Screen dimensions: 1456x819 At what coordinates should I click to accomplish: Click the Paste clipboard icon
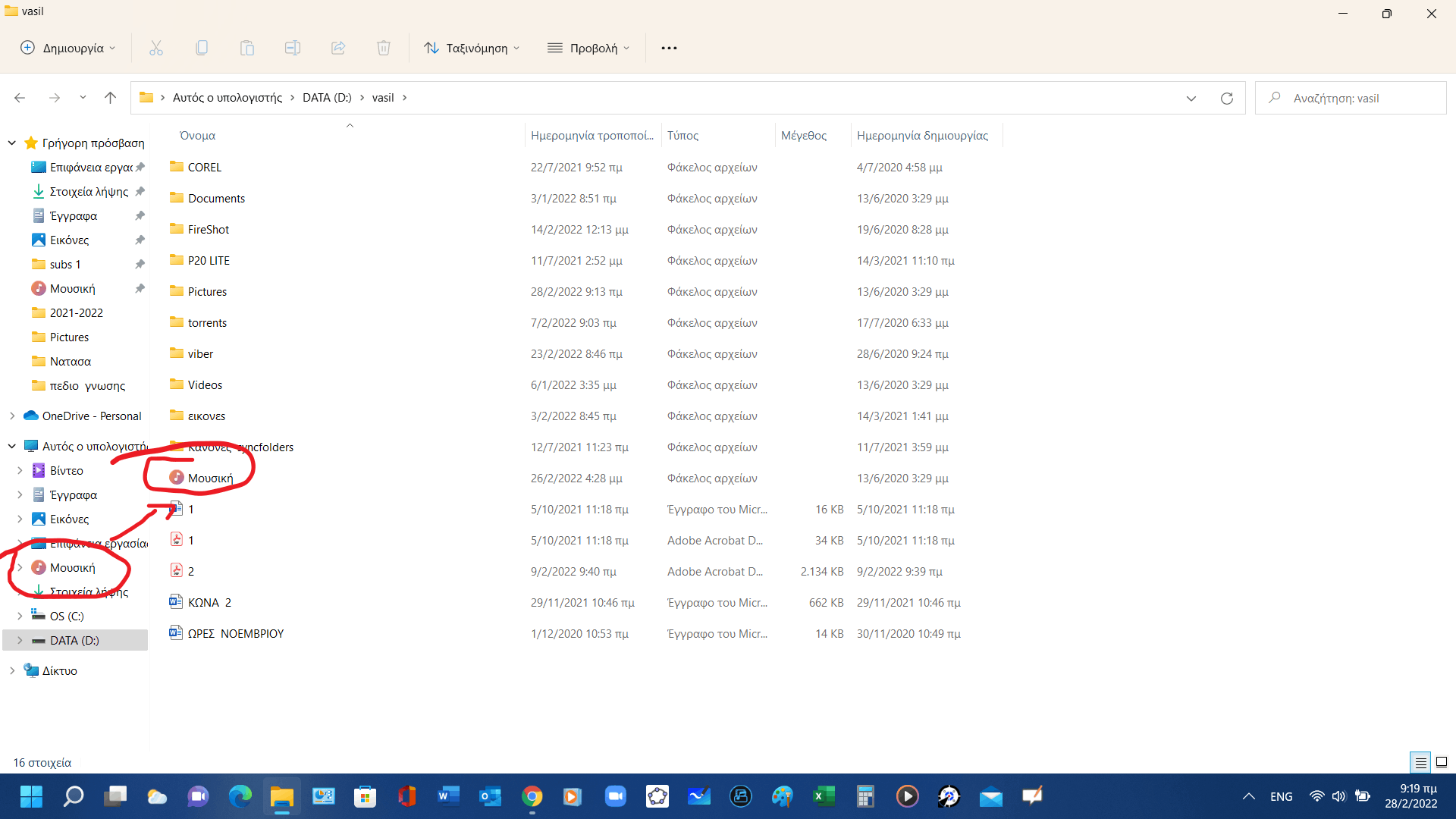tap(247, 48)
